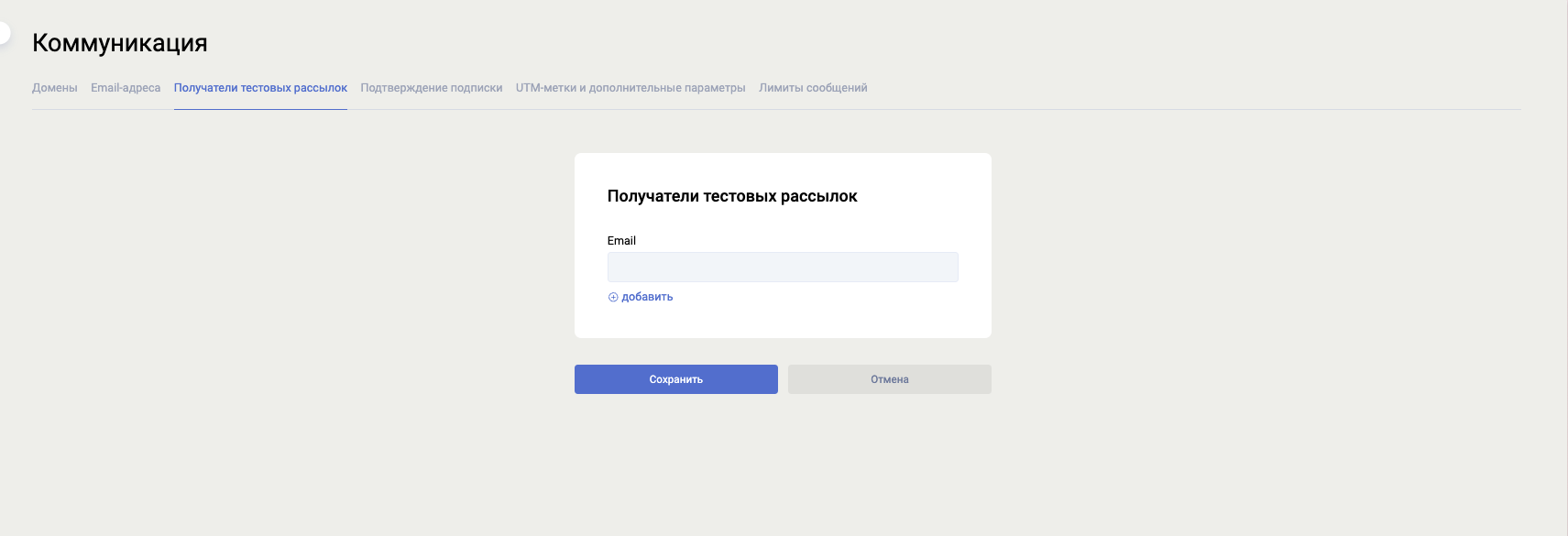Click the underline beneath the active tab
Screen dimensions: 1568x536
point(260,109)
